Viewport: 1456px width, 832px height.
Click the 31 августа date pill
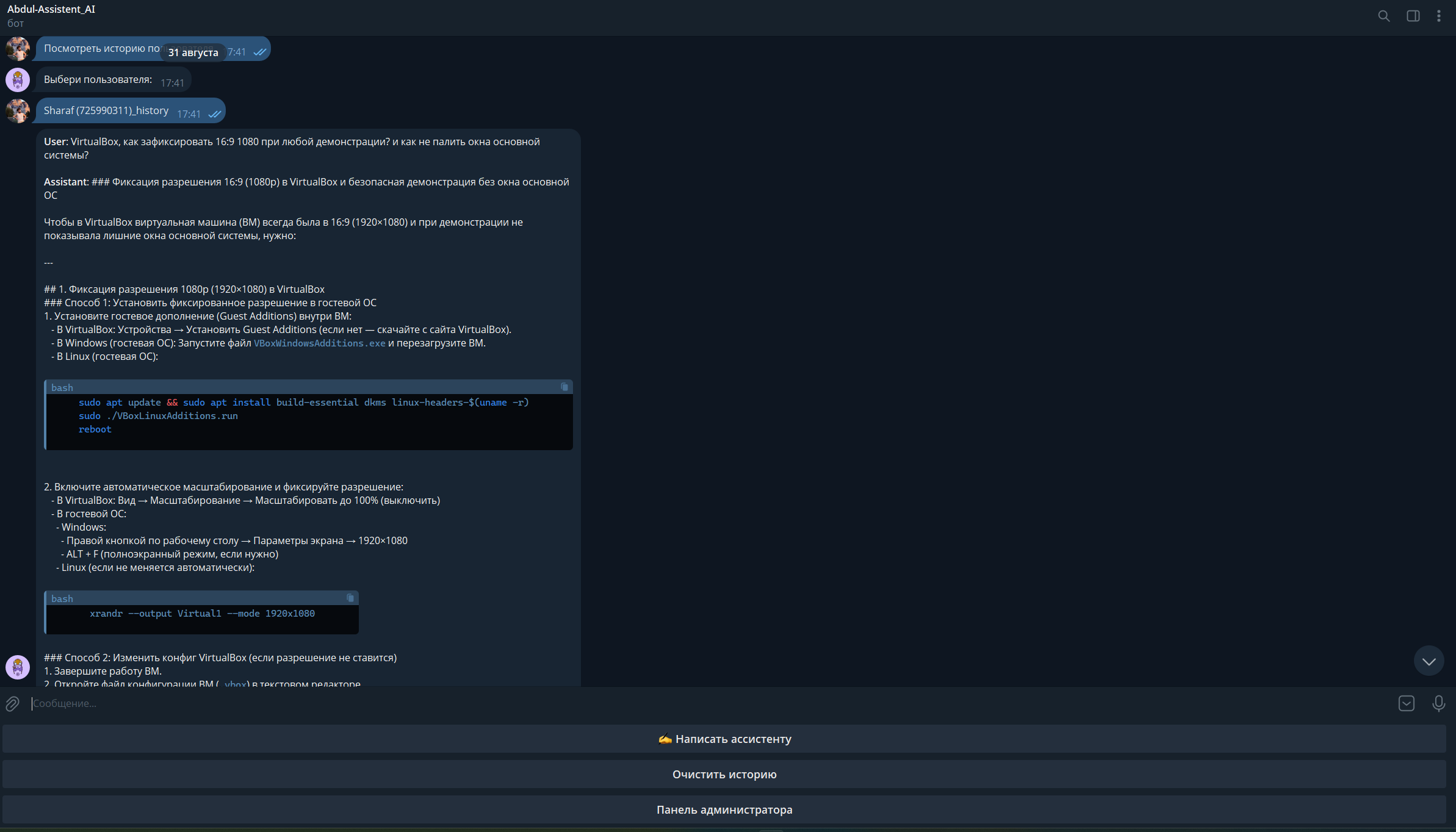[x=192, y=52]
